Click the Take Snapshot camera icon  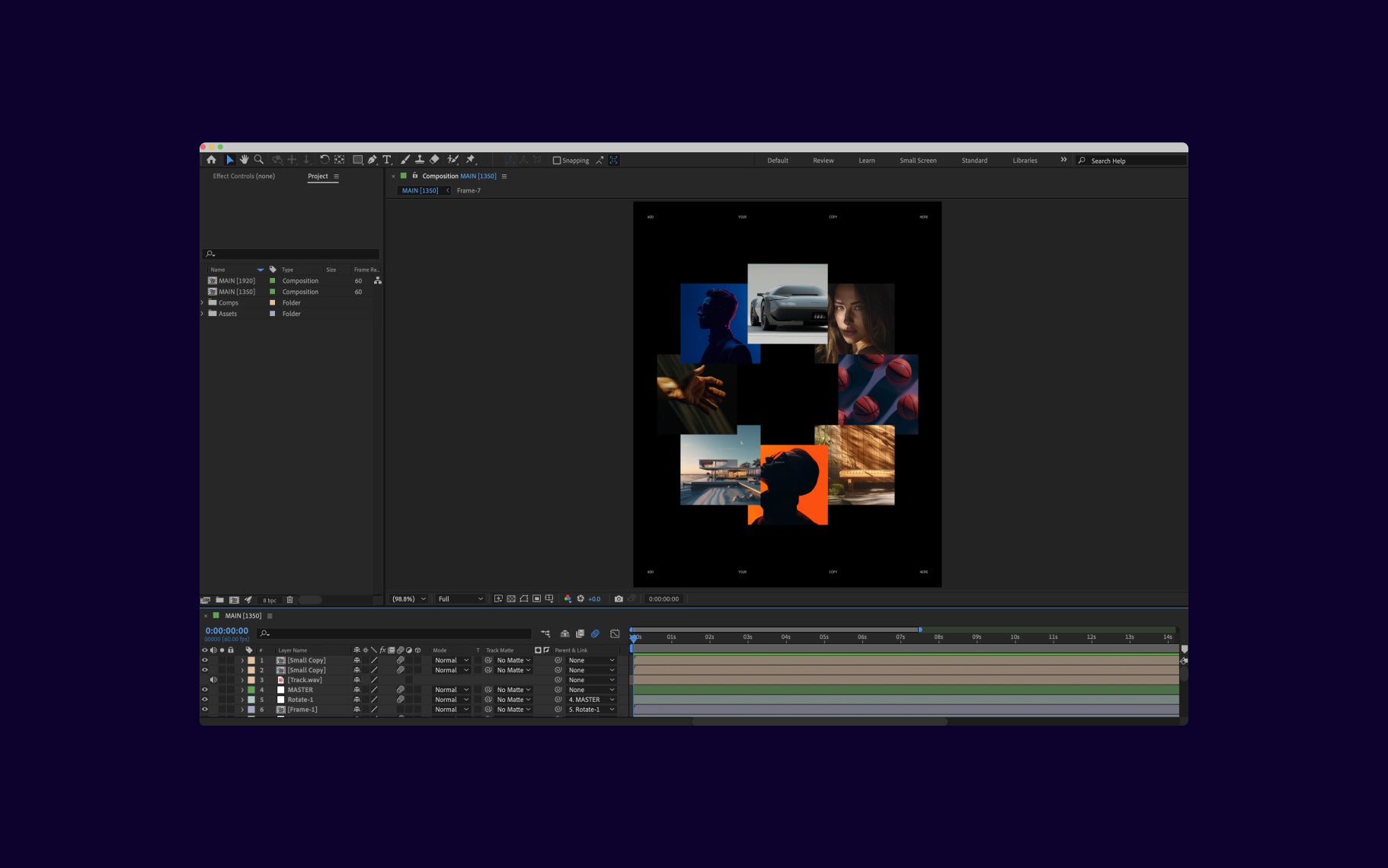point(619,599)
